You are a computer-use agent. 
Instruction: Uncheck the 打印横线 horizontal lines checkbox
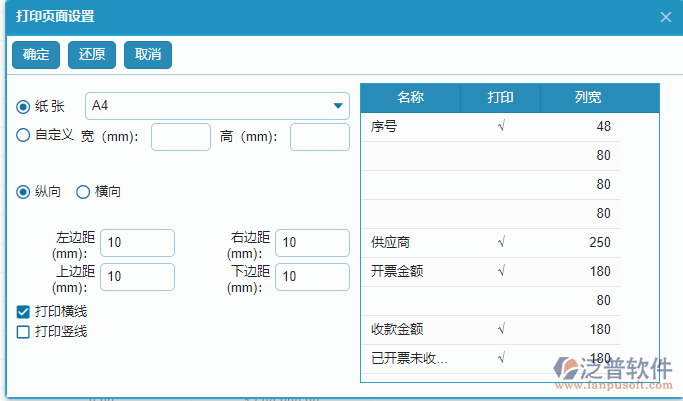[x=23, y=312]
